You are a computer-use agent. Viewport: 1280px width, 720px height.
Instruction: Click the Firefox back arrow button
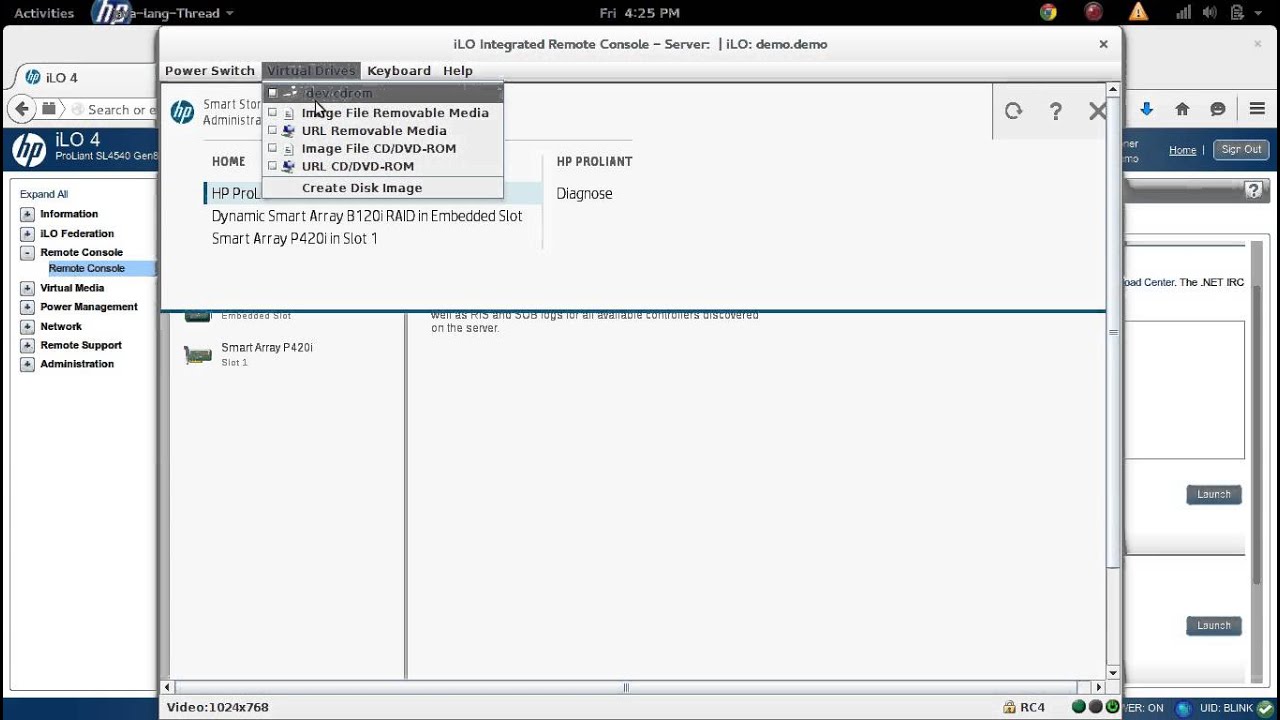click(22, 109)
